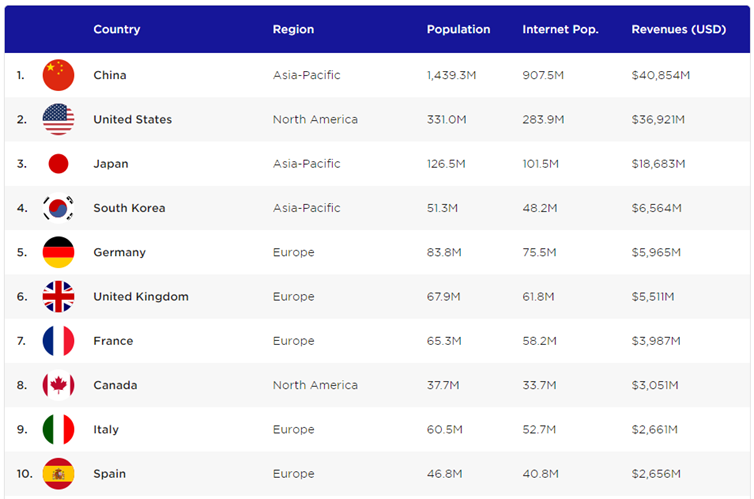Click the United States flag icon
Viewport: 754px width, 499px height.
[58, 120]
